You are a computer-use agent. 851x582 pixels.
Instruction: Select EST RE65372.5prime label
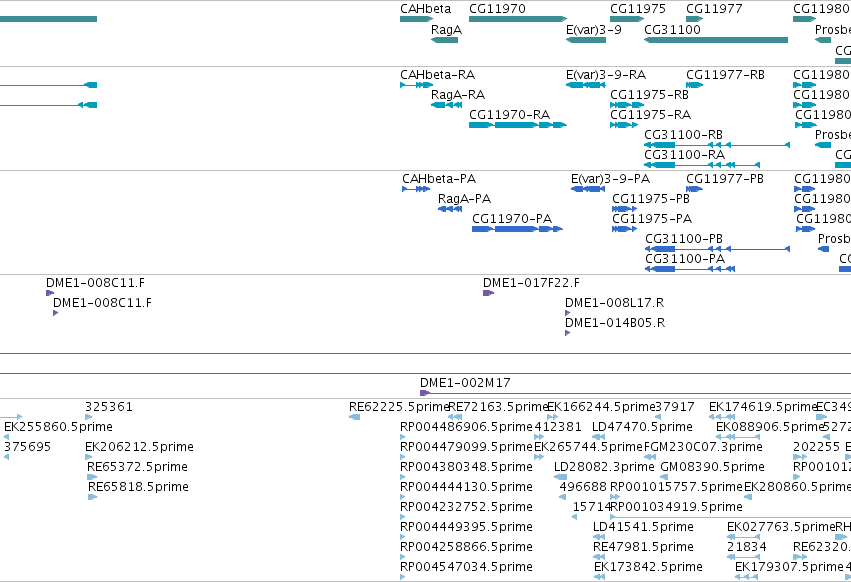[x=137, y=467]
